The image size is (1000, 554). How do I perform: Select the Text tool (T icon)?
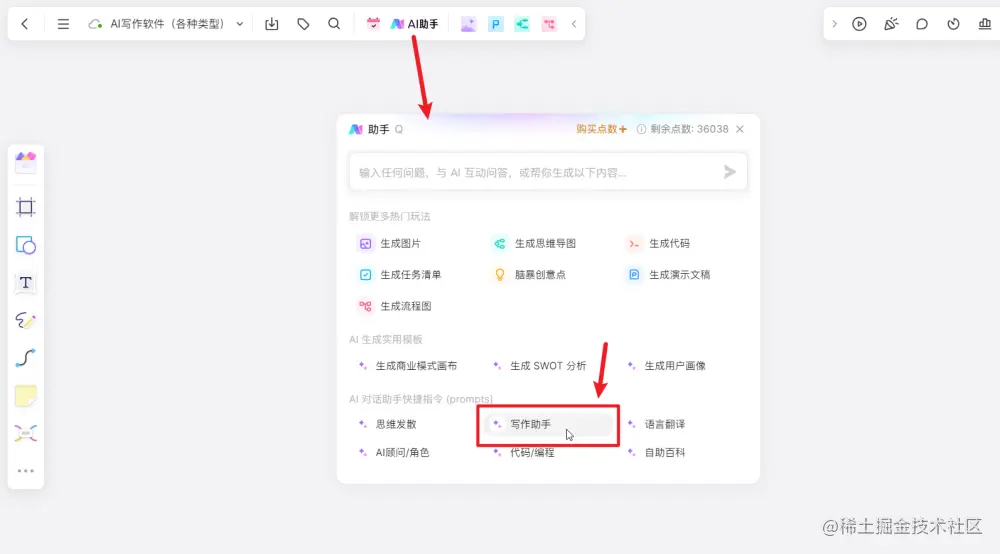click(x=26, y=283)
